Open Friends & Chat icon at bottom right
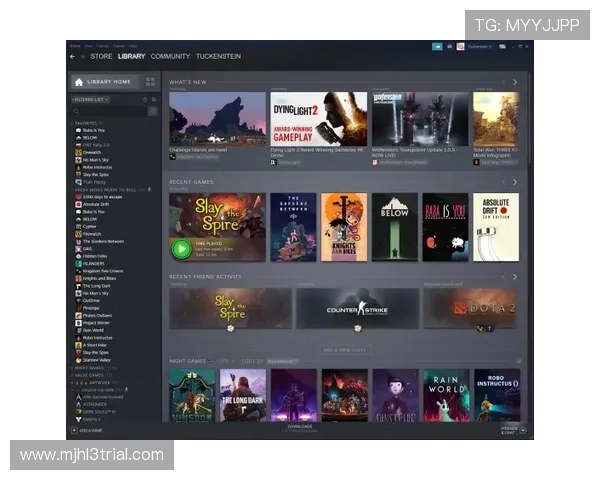The height and width of the screenshot is (480, 600). (522, 430)
